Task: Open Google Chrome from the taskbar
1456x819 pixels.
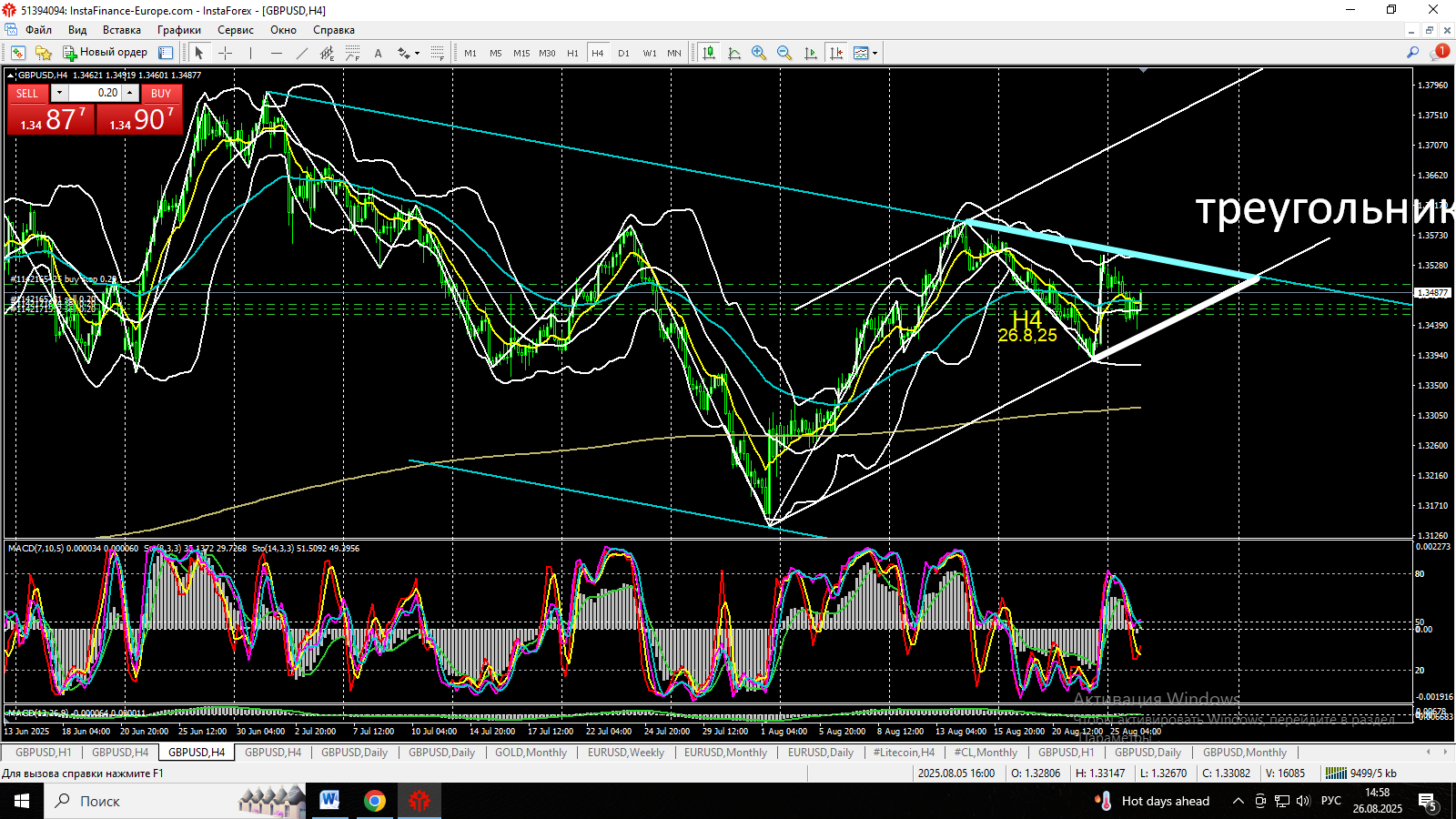Action: coord(375,801)
